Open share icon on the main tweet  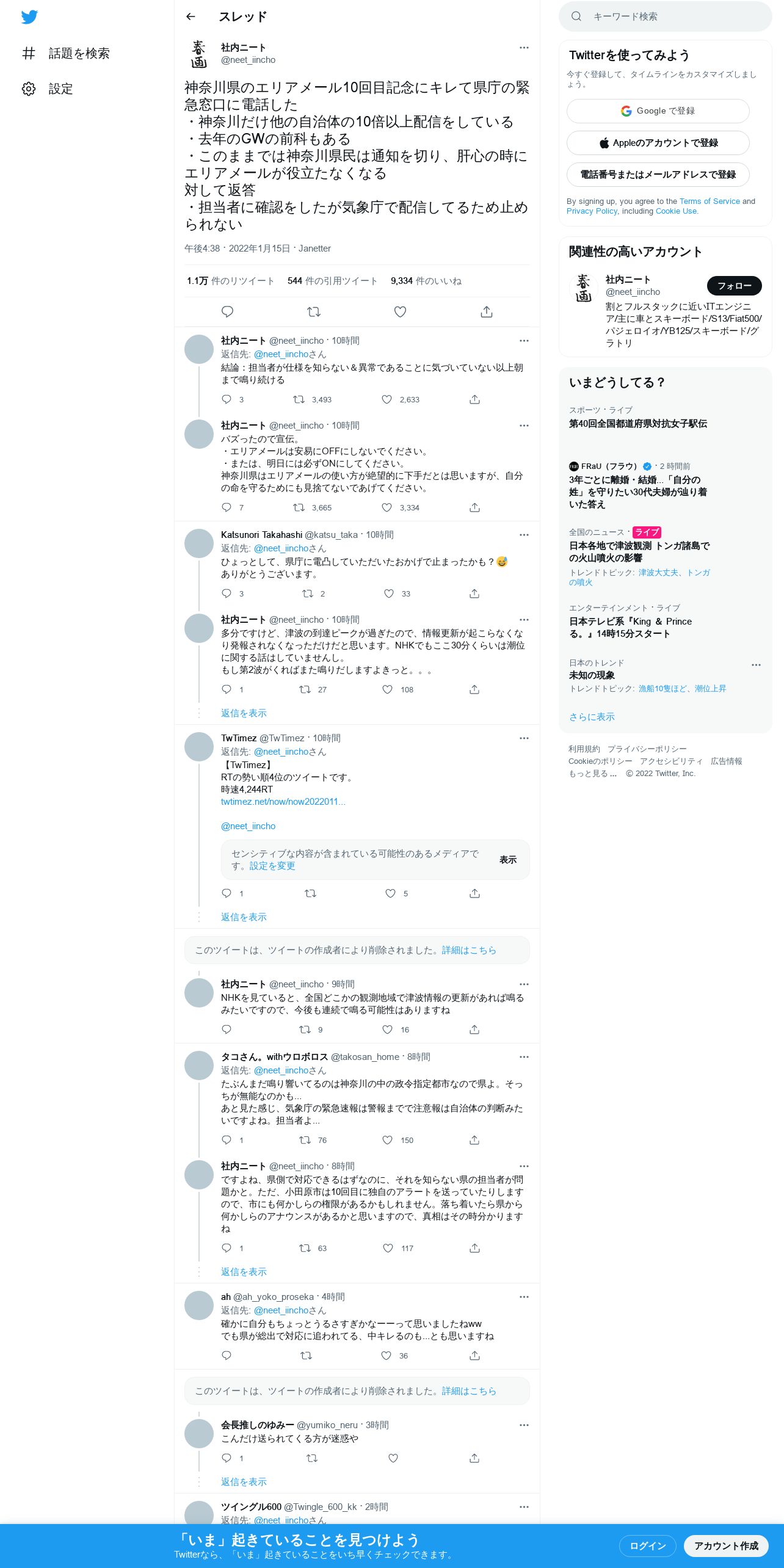487,312
